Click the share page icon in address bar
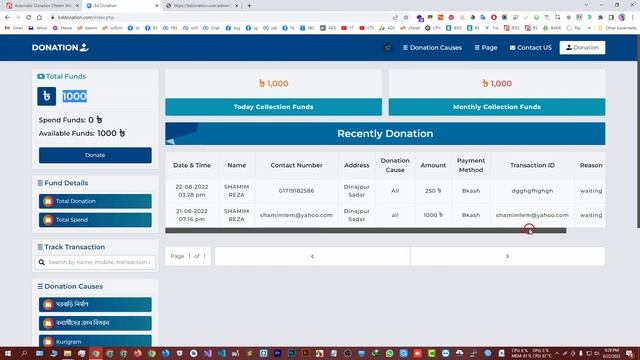 [x=395, y=18]
